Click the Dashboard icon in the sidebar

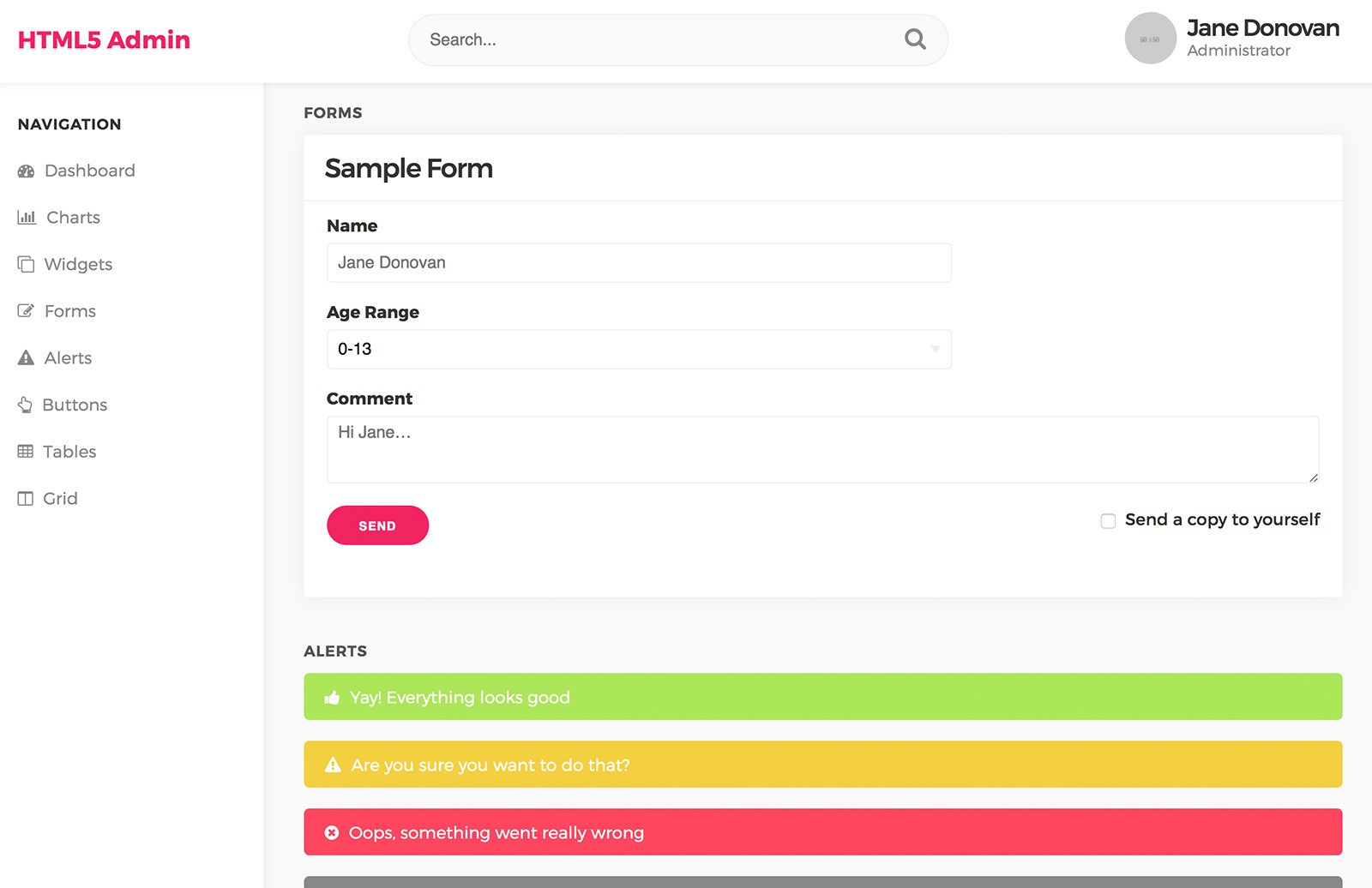[26, 171]
